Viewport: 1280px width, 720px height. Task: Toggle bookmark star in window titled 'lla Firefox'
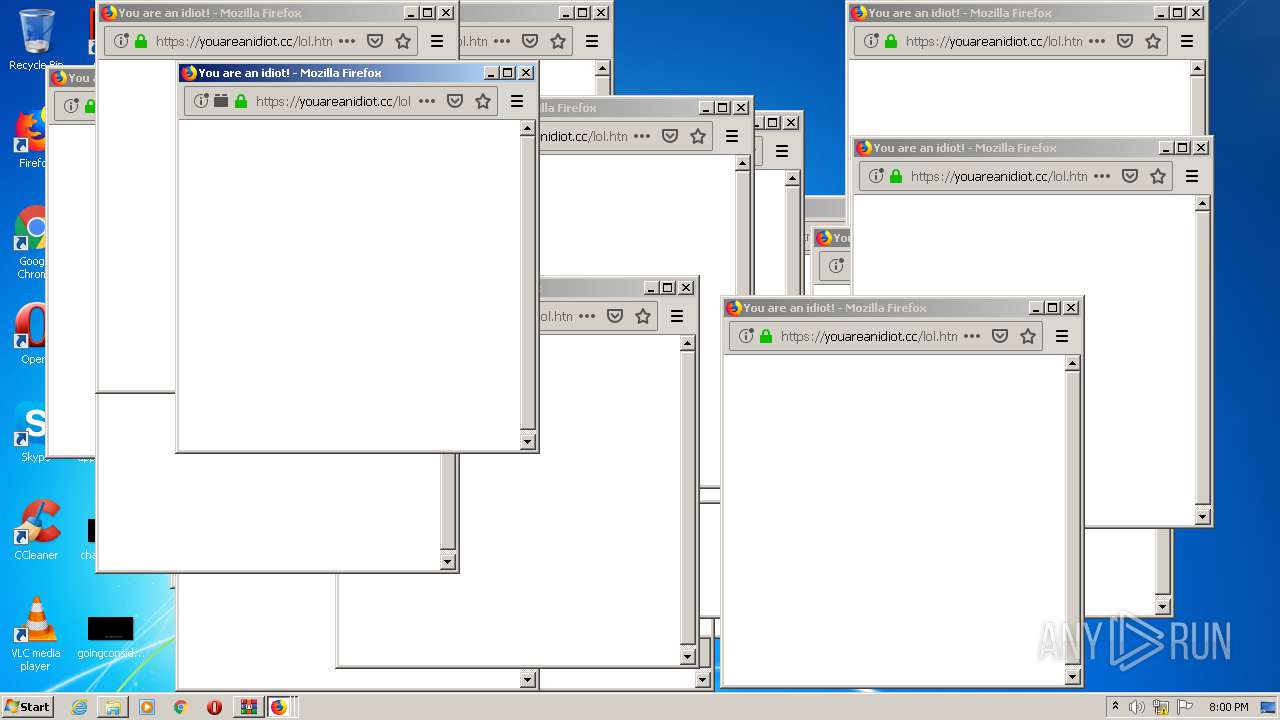pos(698,136)
